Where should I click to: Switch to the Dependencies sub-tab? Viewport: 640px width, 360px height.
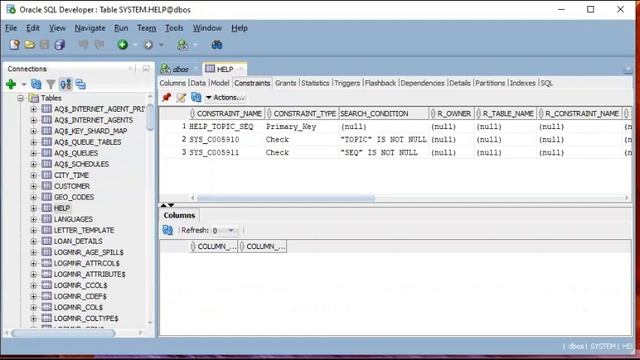tap(422, 83)
